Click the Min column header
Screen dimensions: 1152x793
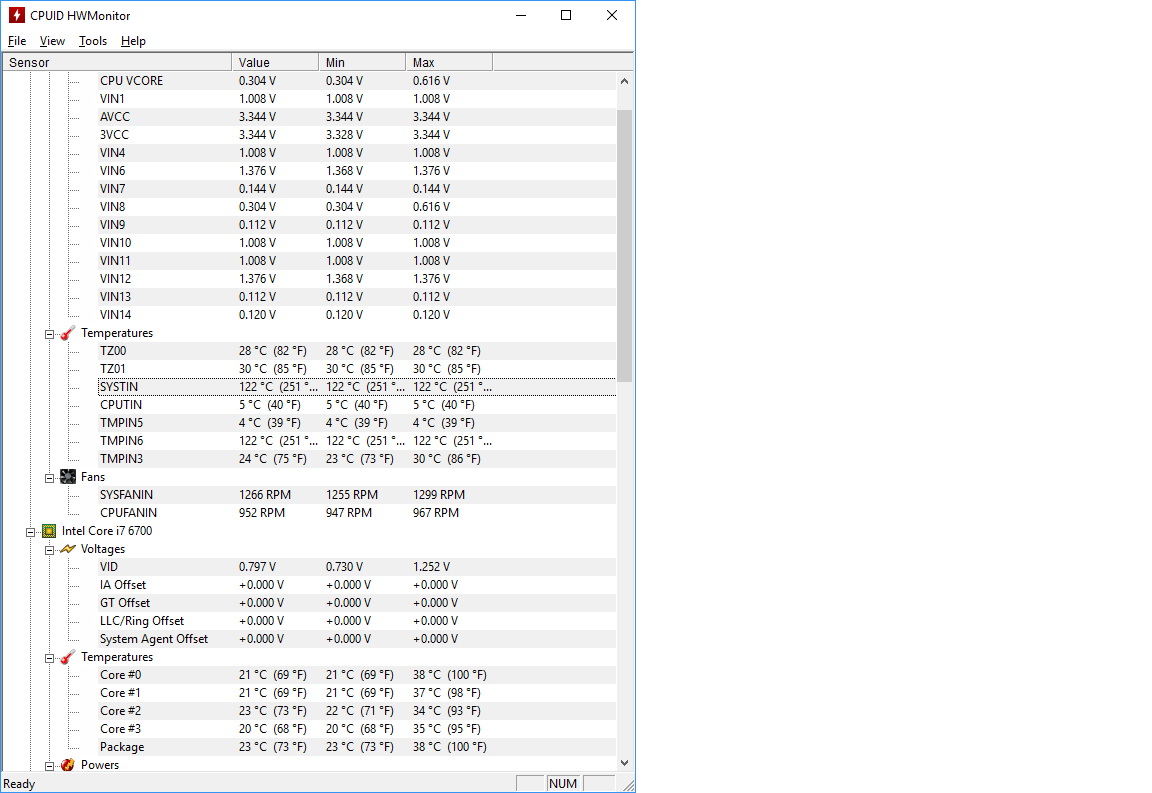click(x=362, y=62)
